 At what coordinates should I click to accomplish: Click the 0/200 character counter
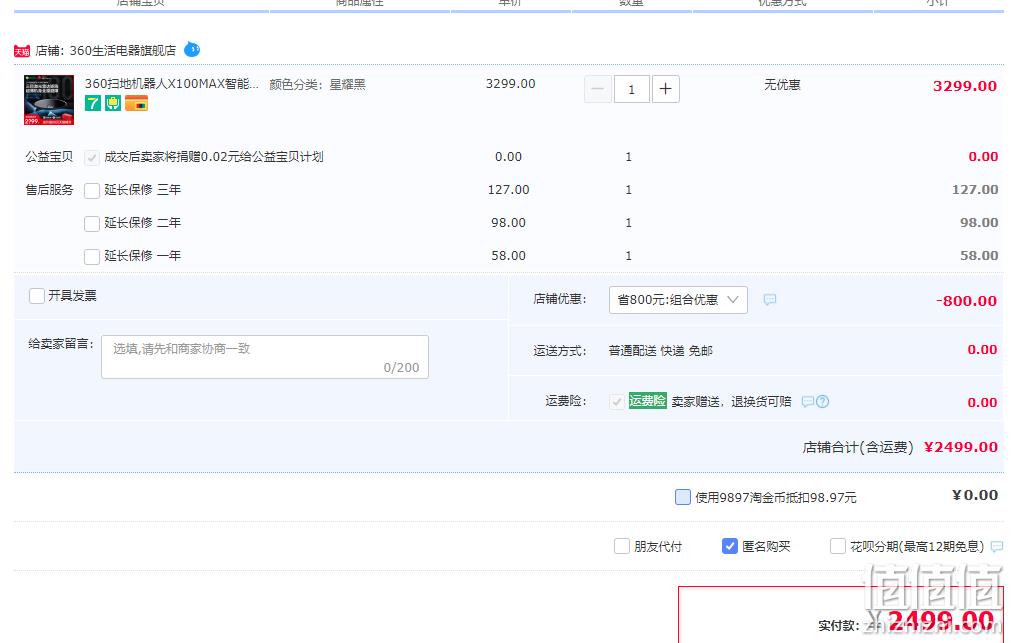[401, 367]
